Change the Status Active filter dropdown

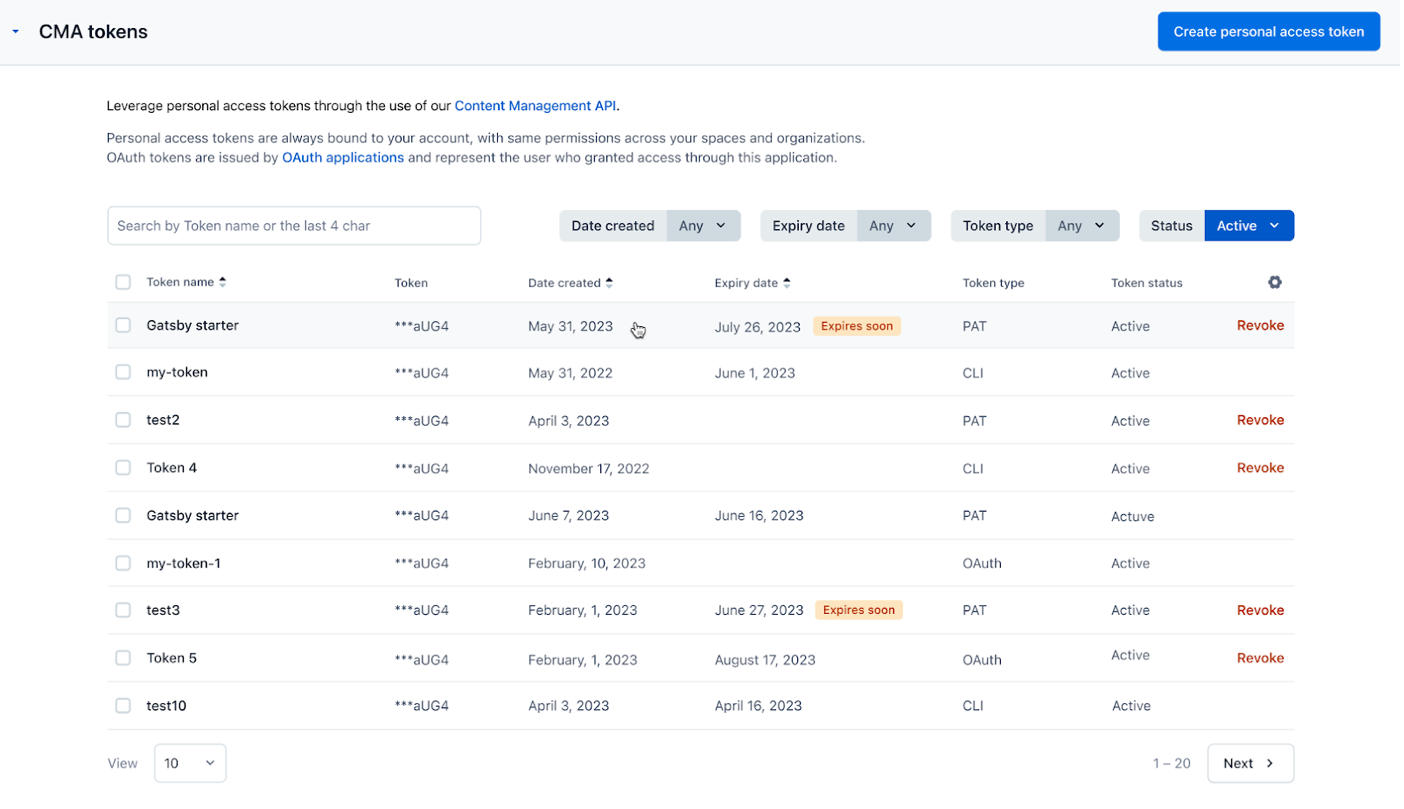tap(1249, 226)
